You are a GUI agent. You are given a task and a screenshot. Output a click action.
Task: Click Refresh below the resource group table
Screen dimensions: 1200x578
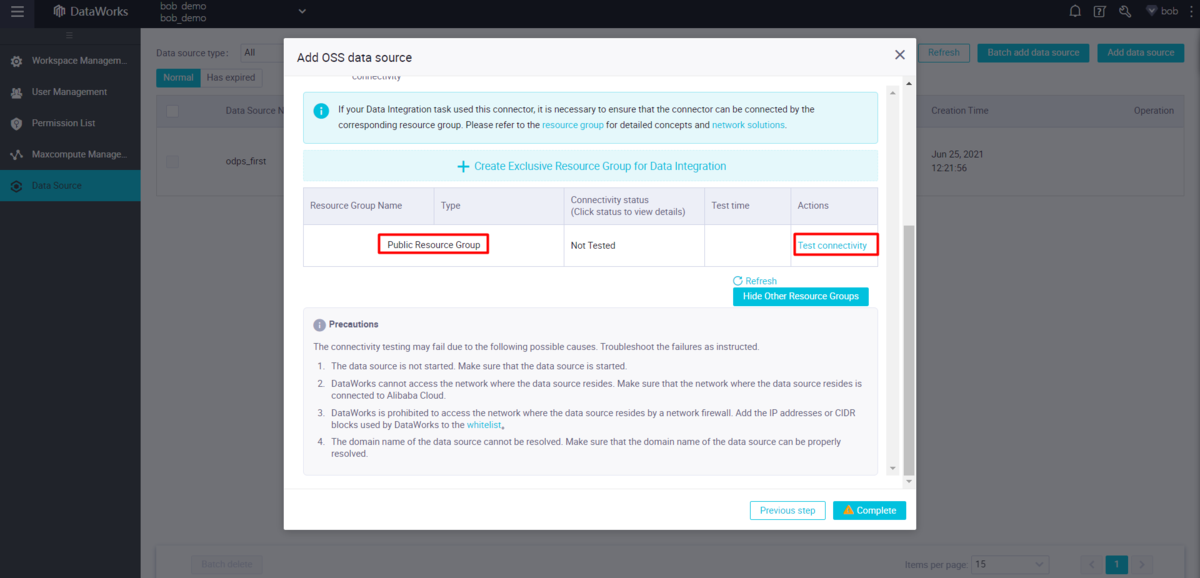[755, 281]
